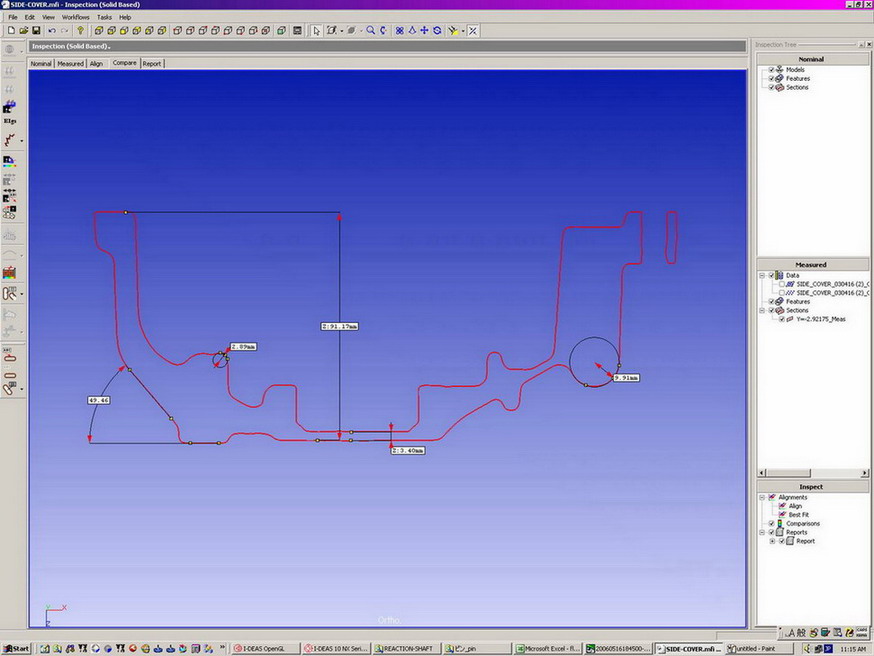Collapse the Sections node in Measured tree

point(762,310)
